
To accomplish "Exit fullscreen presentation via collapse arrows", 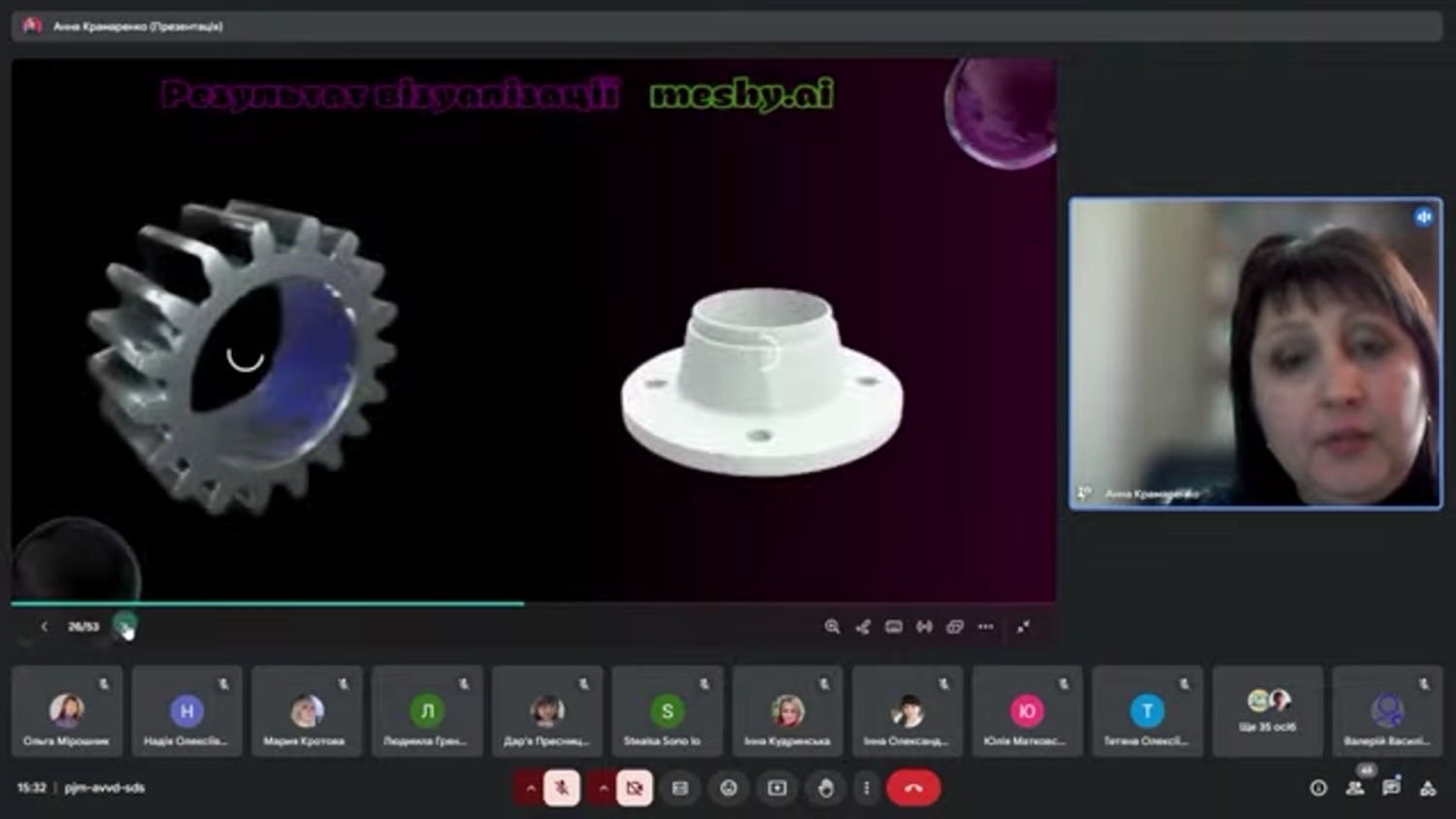I will (x=1023, y=627).
